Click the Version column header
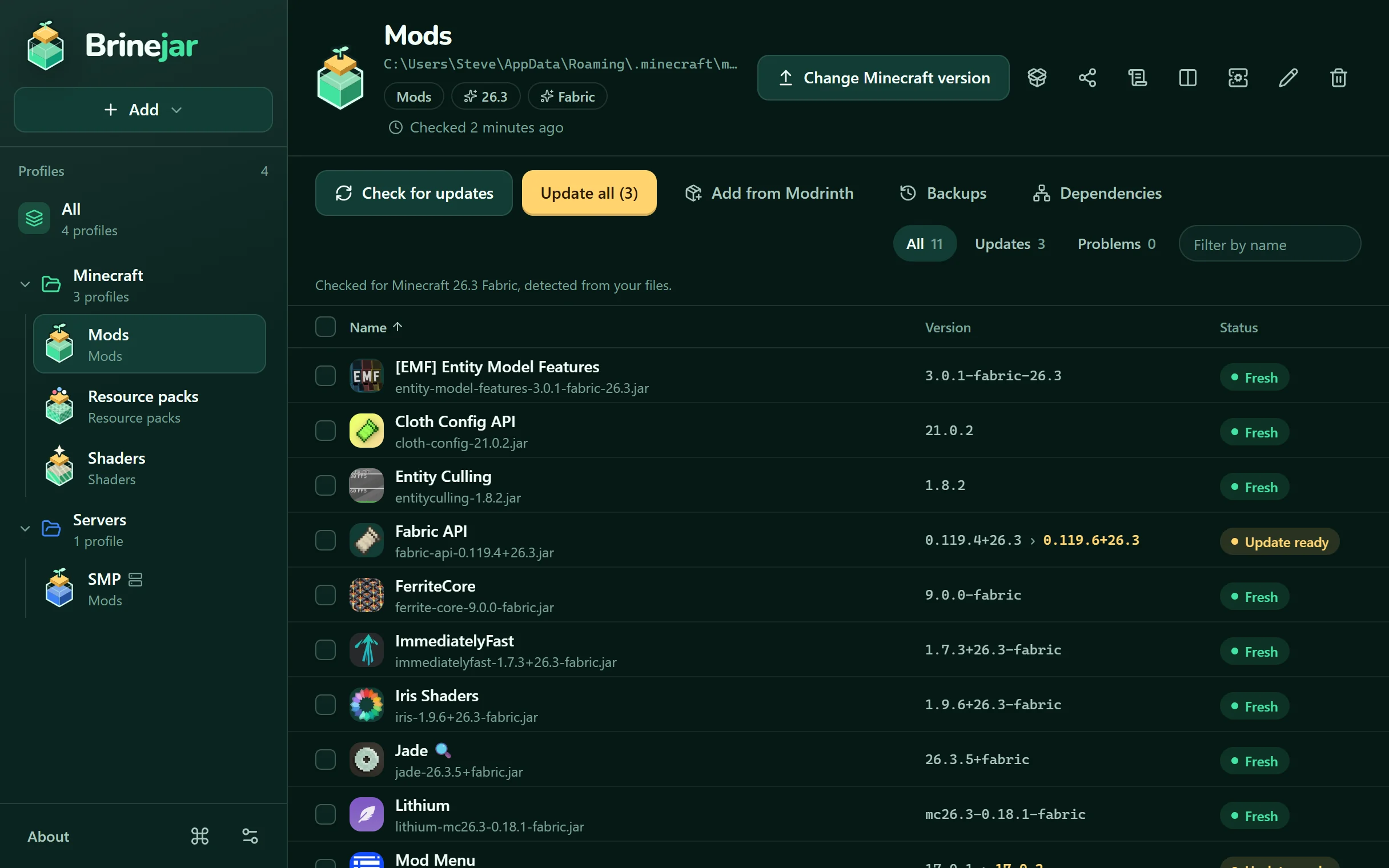This screenshot has width=1389, height=868. pos(948,327)
